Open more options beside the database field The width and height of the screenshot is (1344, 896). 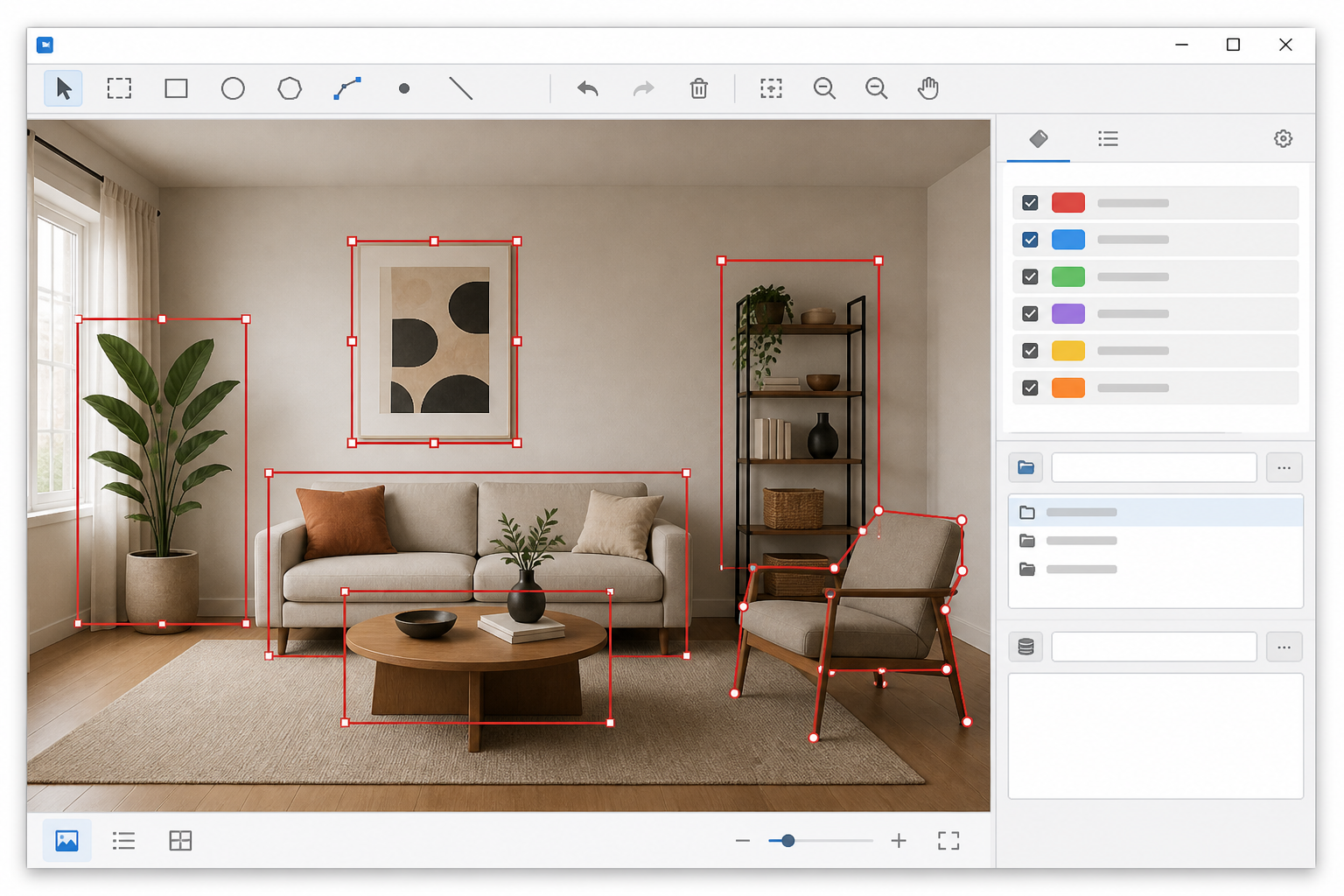[x=1284, y=647]
